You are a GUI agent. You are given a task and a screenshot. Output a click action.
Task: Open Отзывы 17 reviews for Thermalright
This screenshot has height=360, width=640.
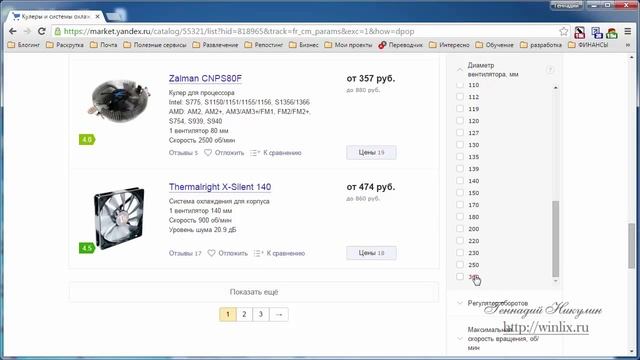185,253
